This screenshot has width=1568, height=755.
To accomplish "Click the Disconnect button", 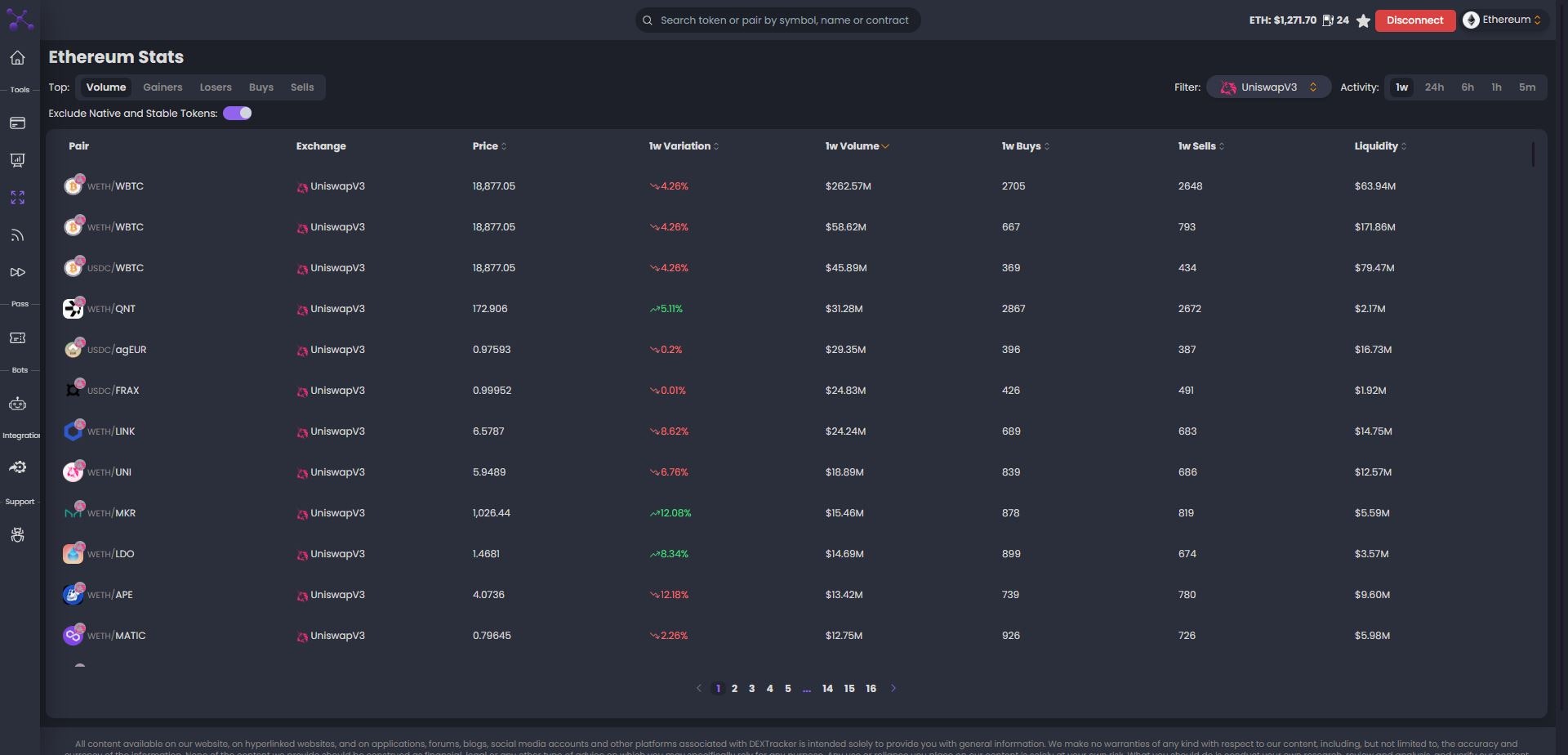I will [x=1415, y=20].
